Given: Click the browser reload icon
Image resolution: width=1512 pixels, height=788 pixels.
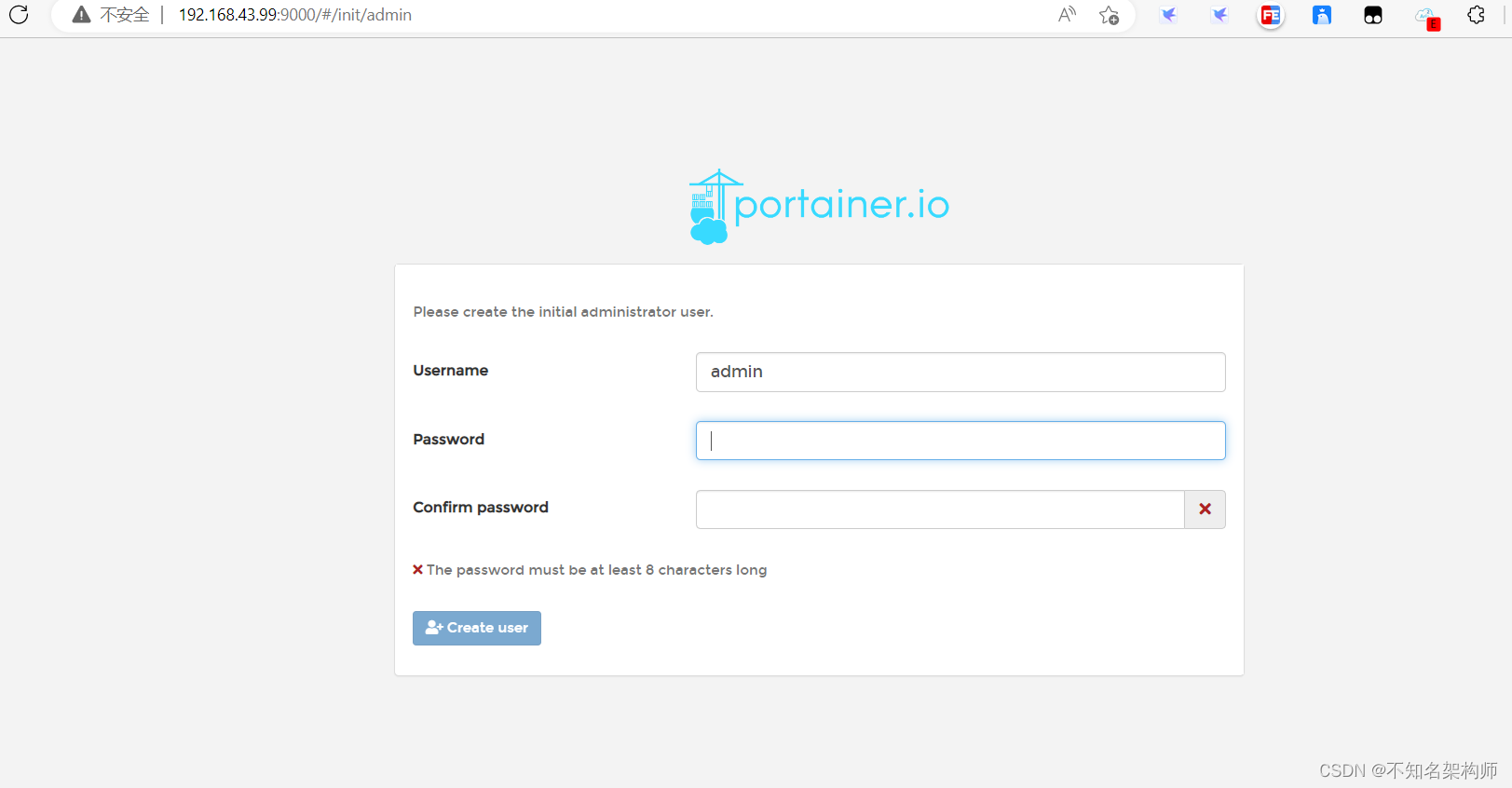Looking at the screenshot, I should (x=19, y=14).
